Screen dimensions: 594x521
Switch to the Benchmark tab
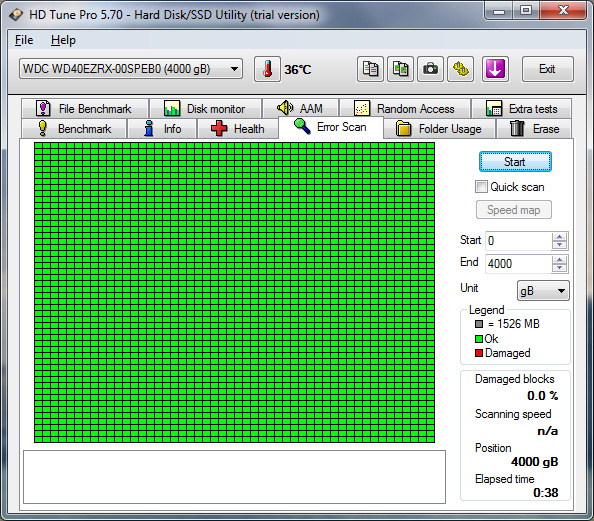[74, 129]
